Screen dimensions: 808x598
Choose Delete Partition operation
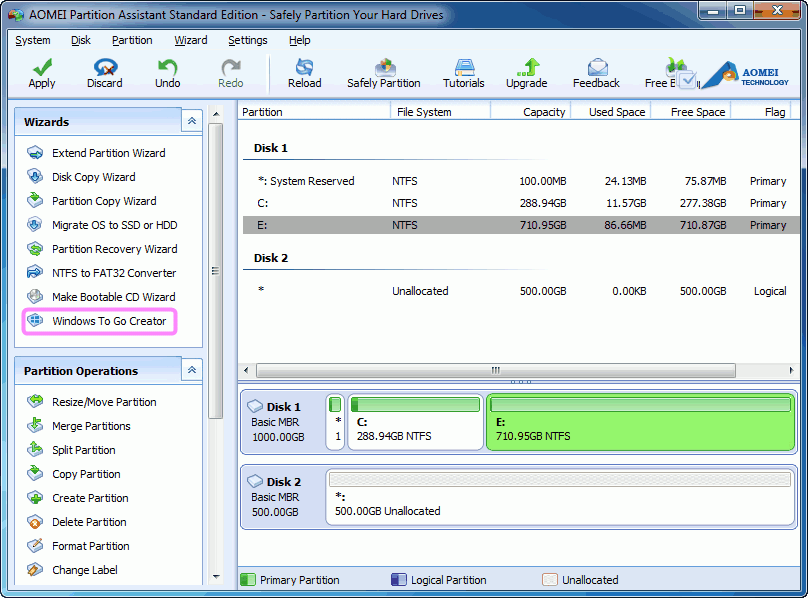(77, 522)
